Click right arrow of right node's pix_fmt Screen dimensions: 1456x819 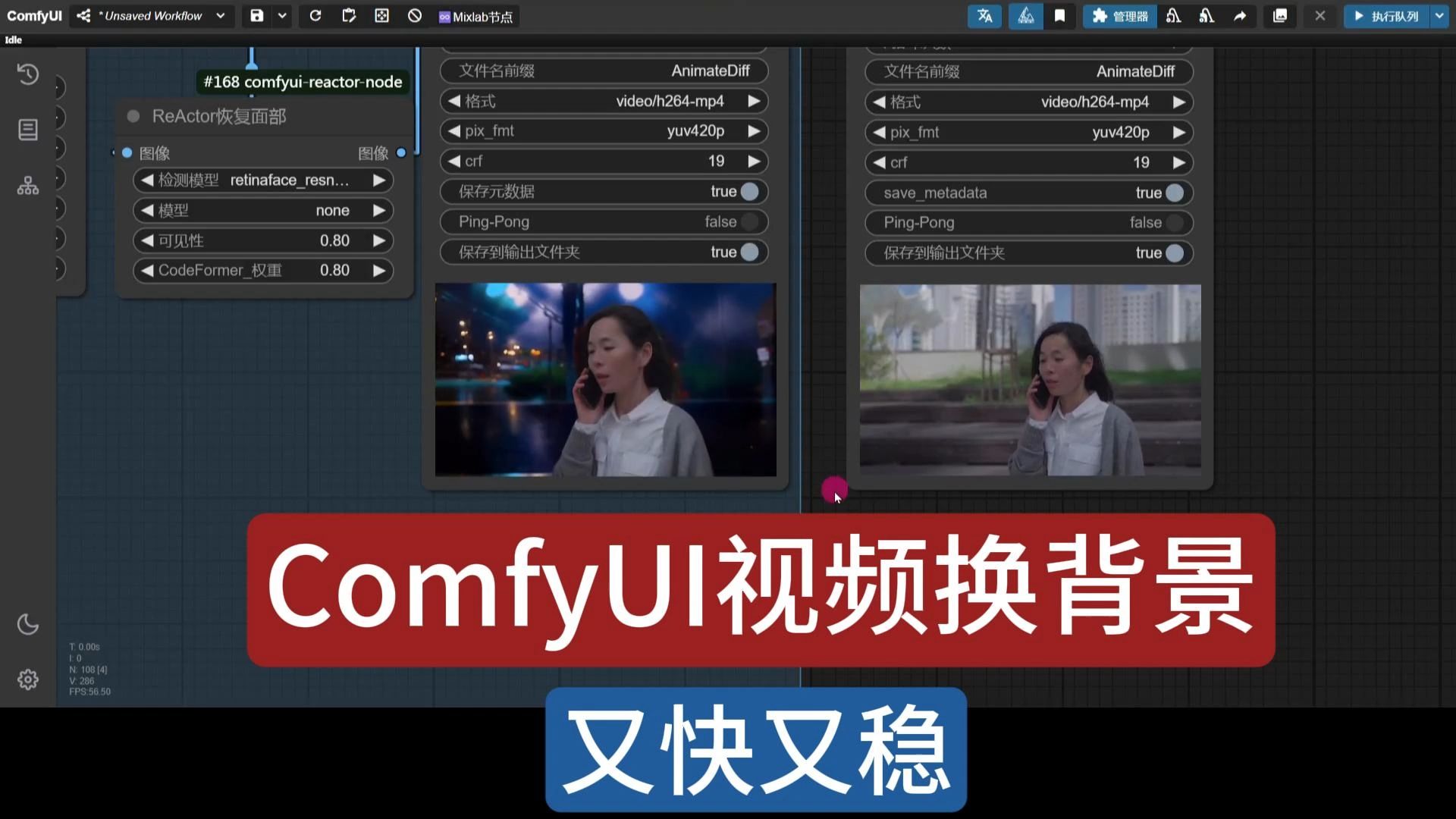(1179, 133)
